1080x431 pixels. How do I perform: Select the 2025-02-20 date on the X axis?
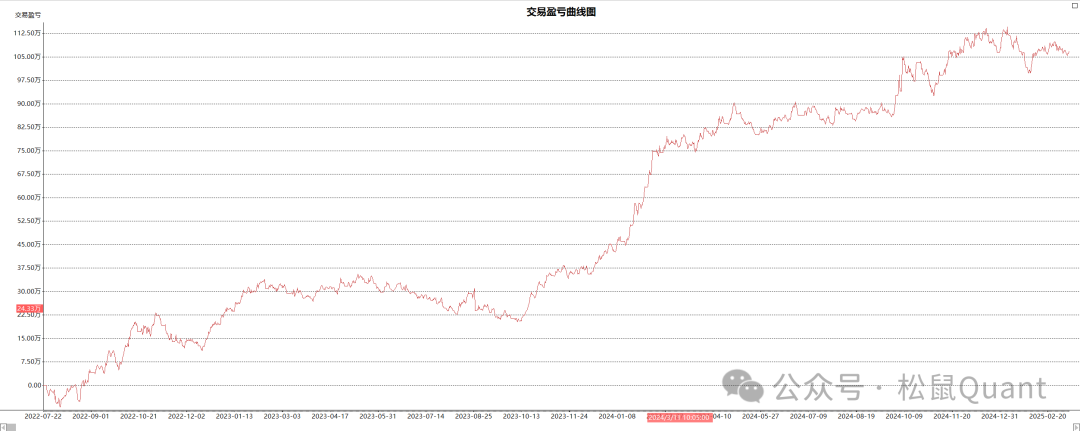(1049, 416)
